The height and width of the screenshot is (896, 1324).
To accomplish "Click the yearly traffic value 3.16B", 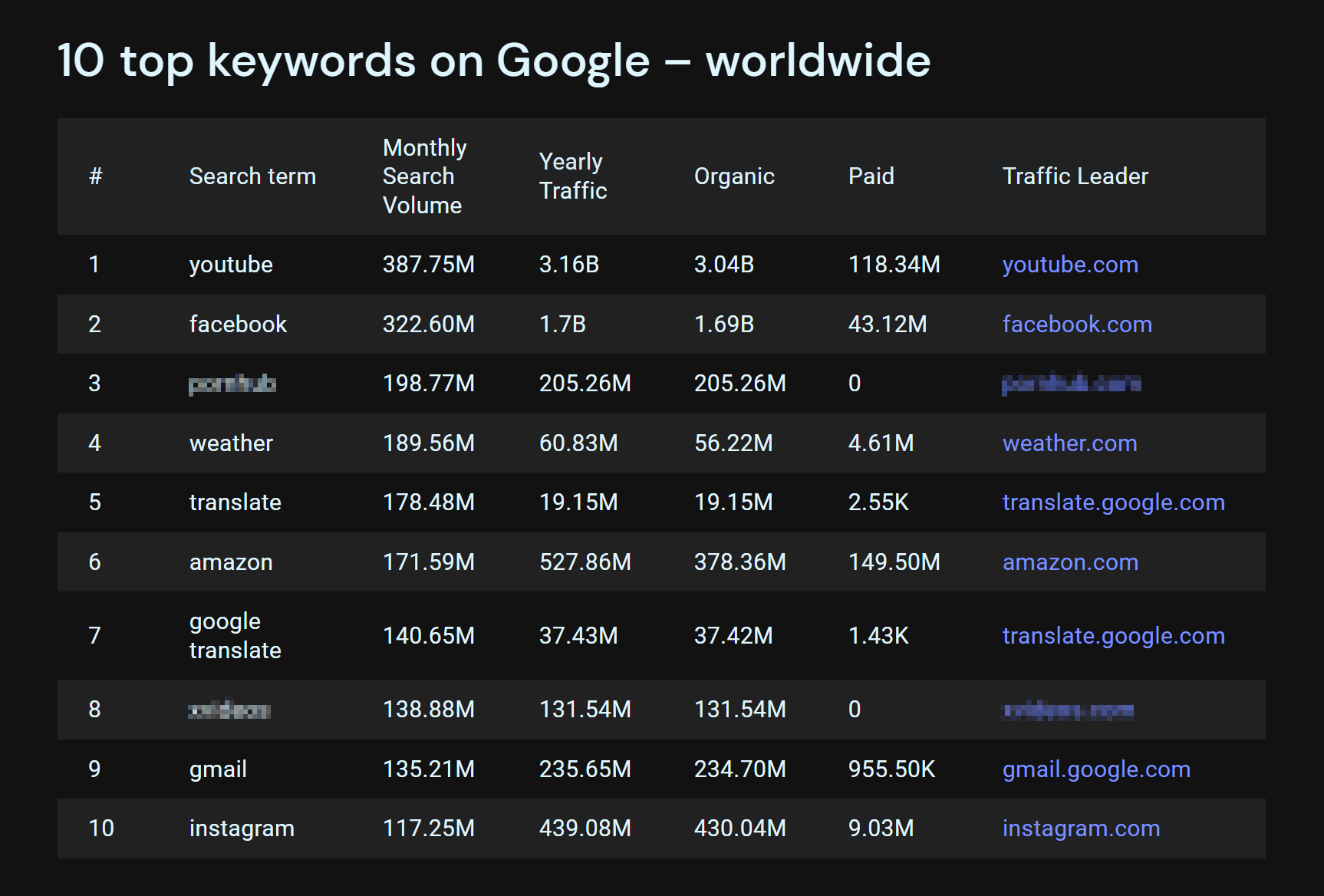I will tap(569, 265).
